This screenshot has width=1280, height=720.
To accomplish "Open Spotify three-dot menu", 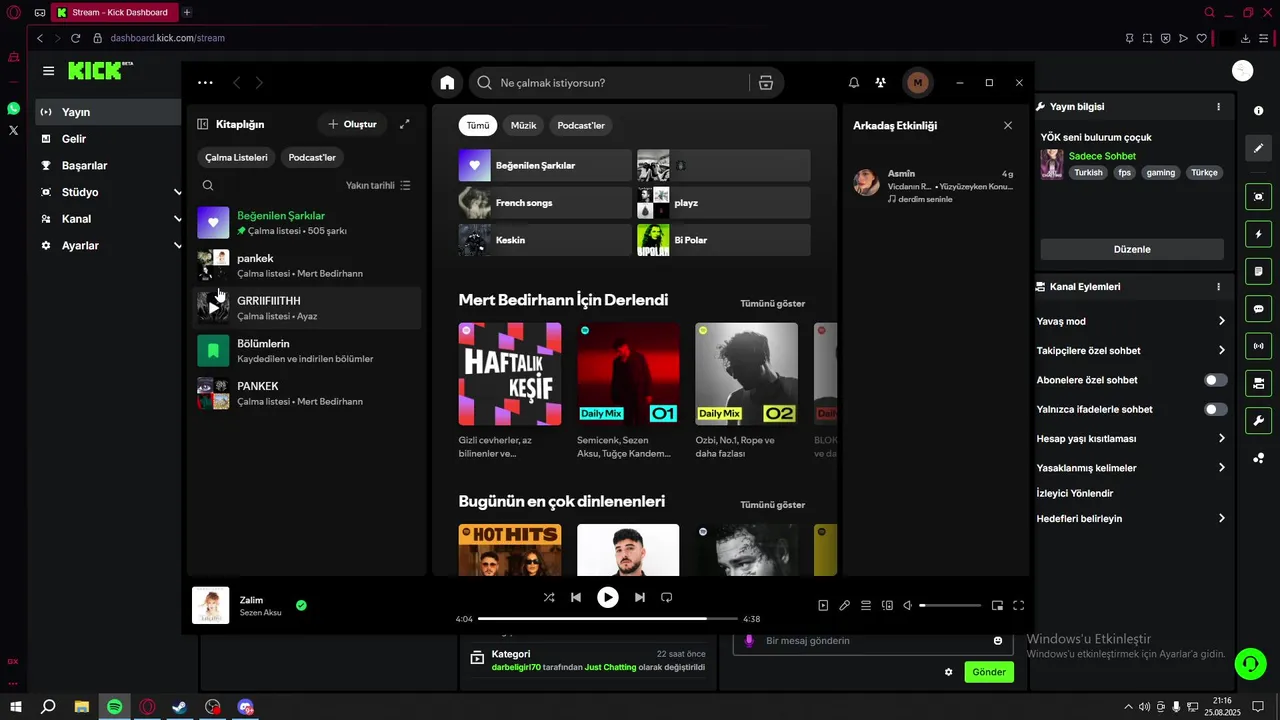I will pos(205,83).
